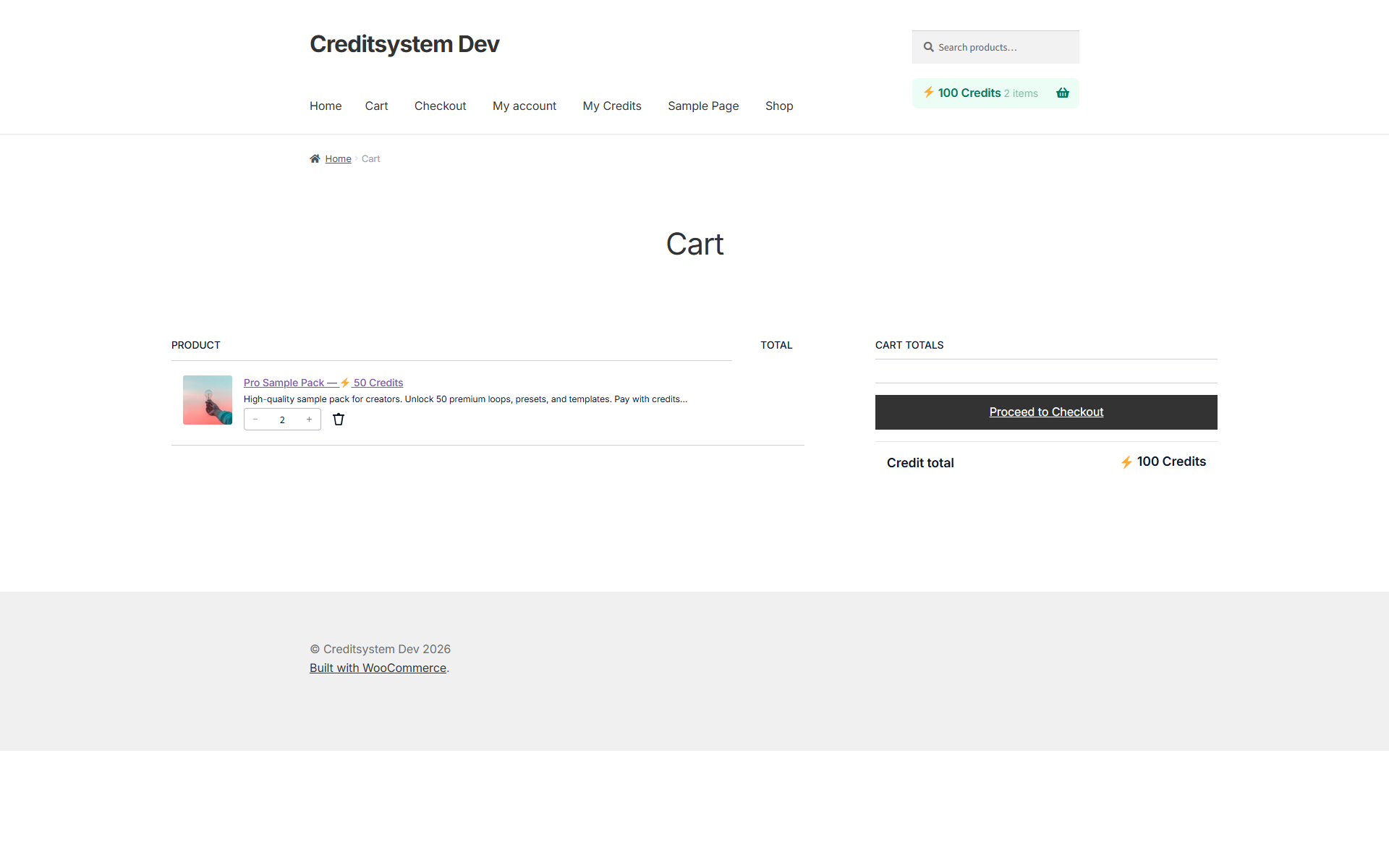Viewport: 1389px width, 868px height.
Task: Click Pro Sample Pack product thumbnail
Action: [x=208, y=400]
